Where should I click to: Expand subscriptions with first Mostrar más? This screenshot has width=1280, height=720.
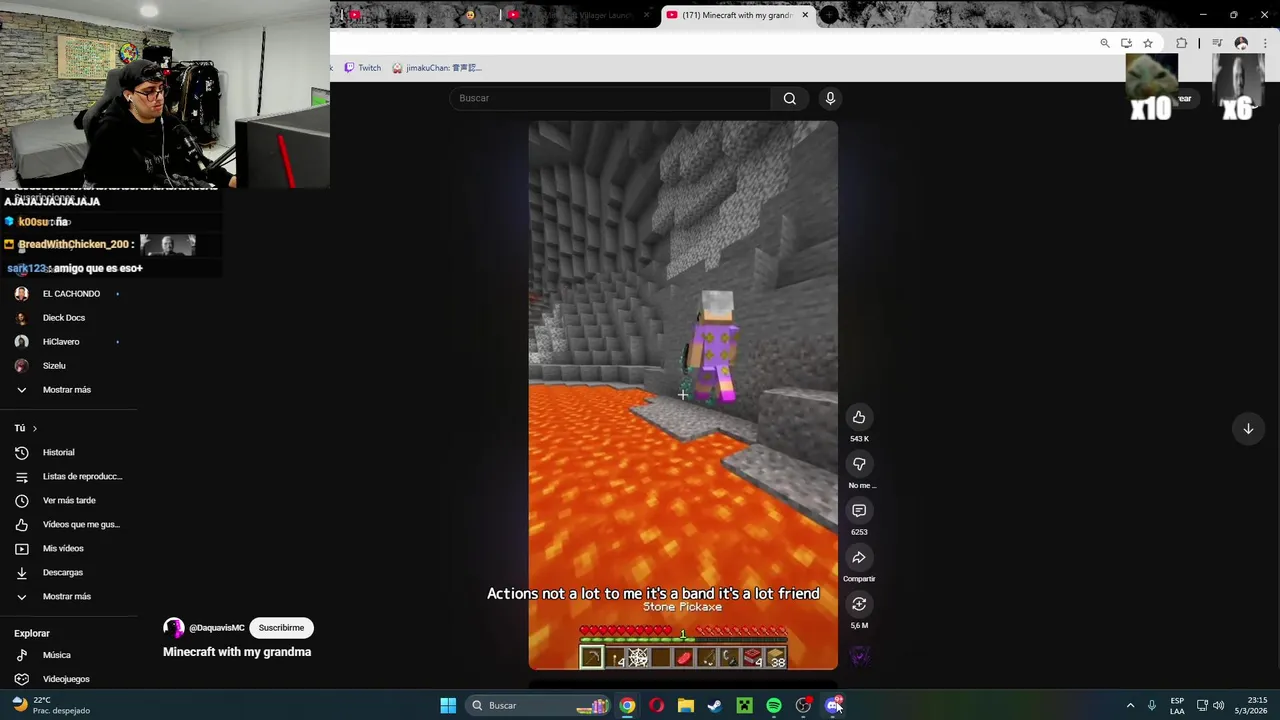click(68, 390)
